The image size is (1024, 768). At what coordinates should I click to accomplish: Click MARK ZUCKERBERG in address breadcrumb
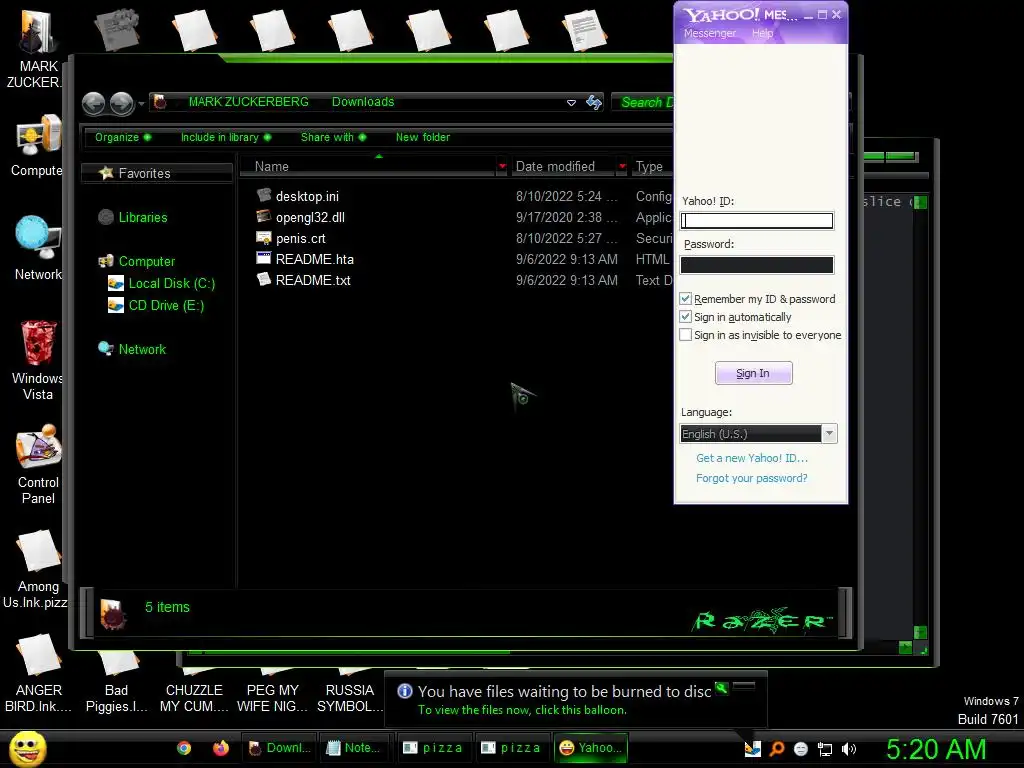[248, 102]
